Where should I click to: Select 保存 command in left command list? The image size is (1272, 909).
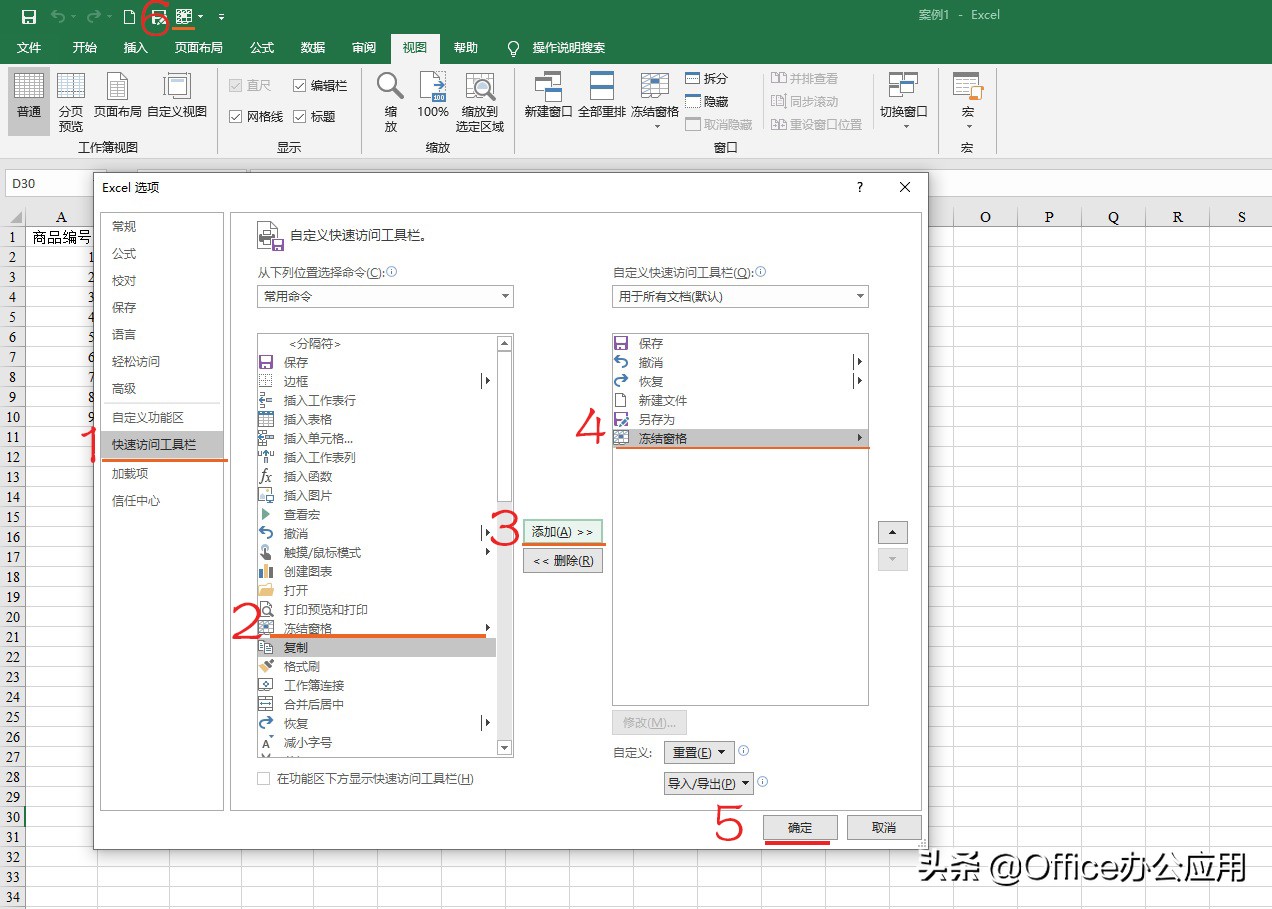pyautogui.click(x=376, y=362)
